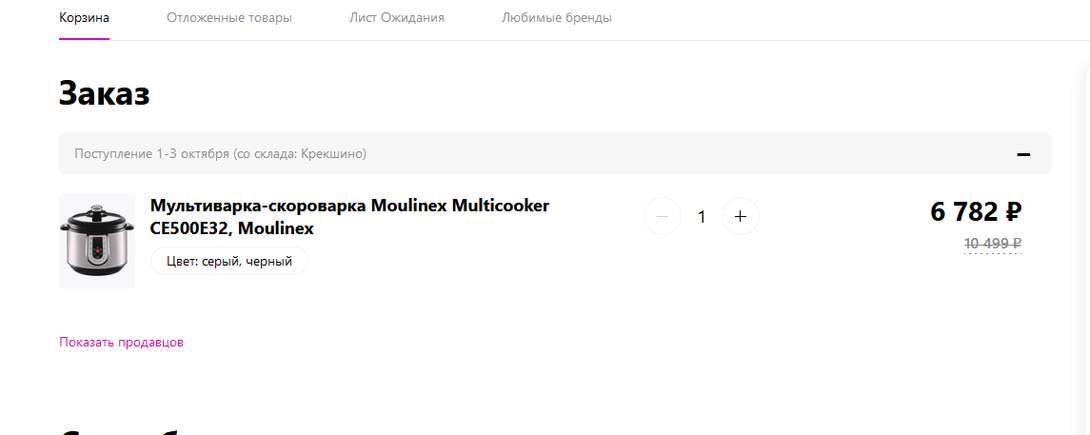
Task: Open the Moulinex multicooker product thumbnail
Action: pos(96,240)
